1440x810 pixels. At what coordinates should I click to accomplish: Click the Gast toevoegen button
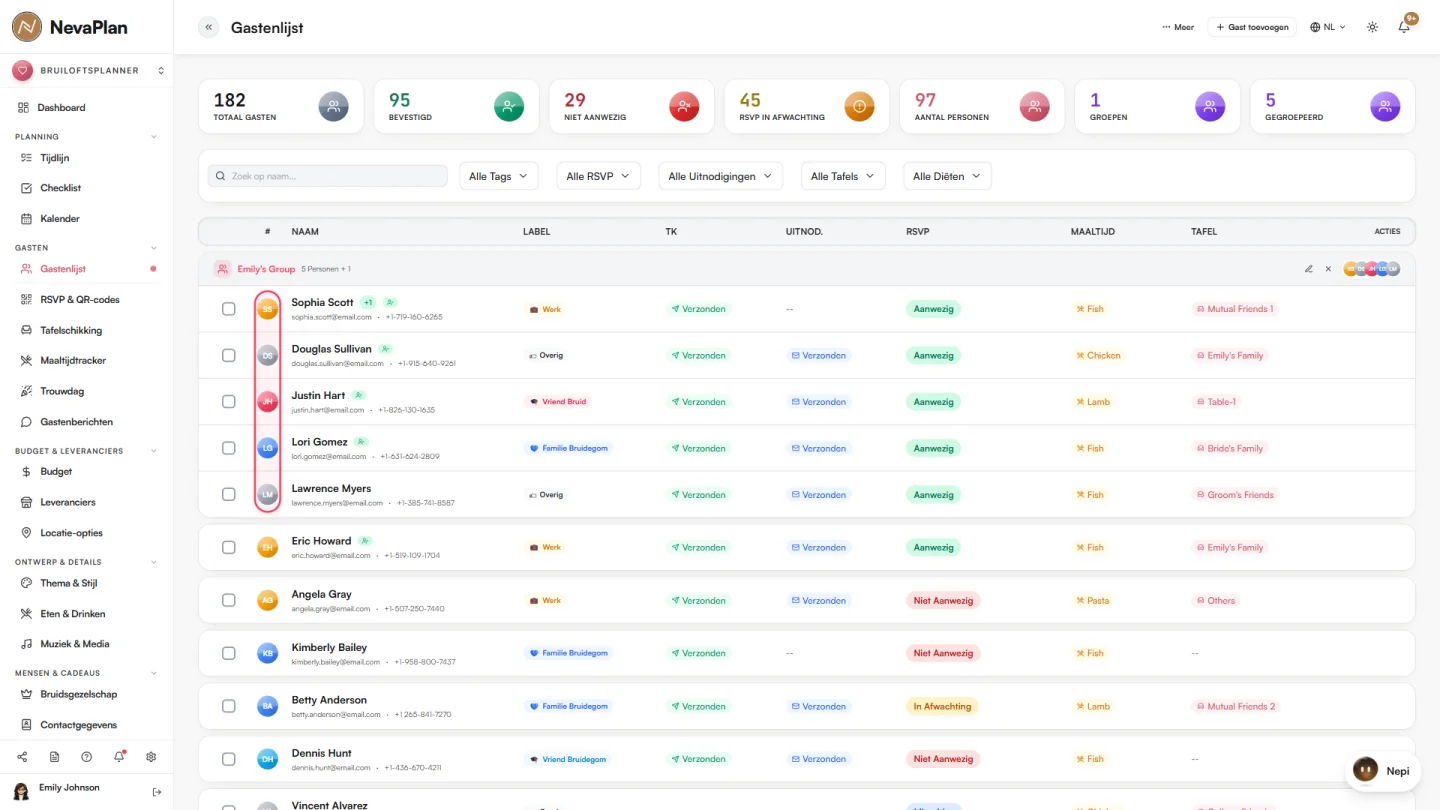tap(1252, 27)
